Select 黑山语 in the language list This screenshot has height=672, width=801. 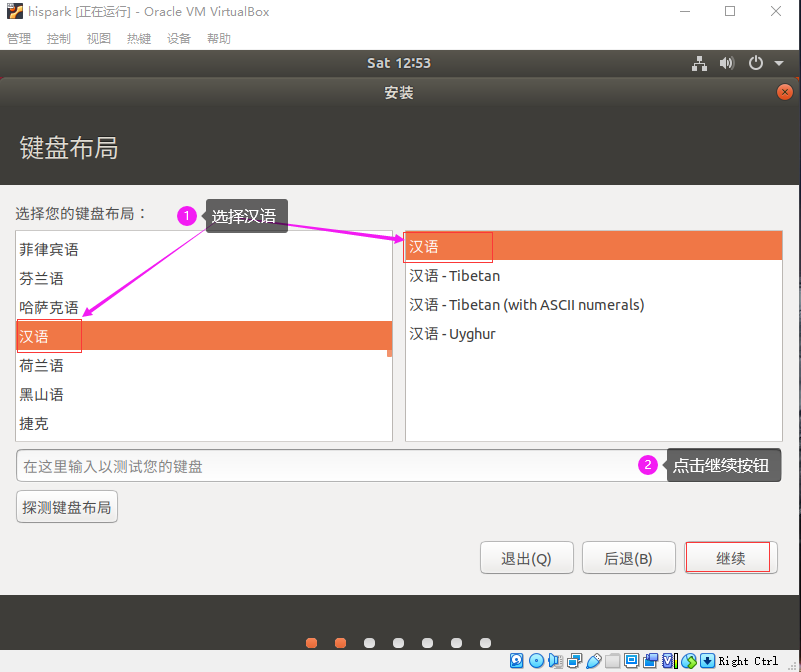[x=204, y=395]
